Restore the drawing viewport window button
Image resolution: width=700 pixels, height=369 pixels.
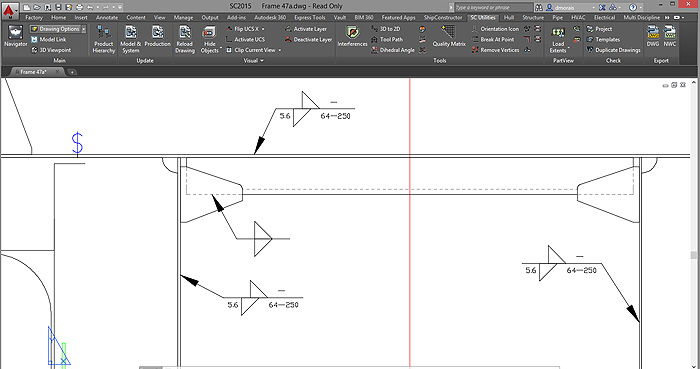(x=674, y=85)
